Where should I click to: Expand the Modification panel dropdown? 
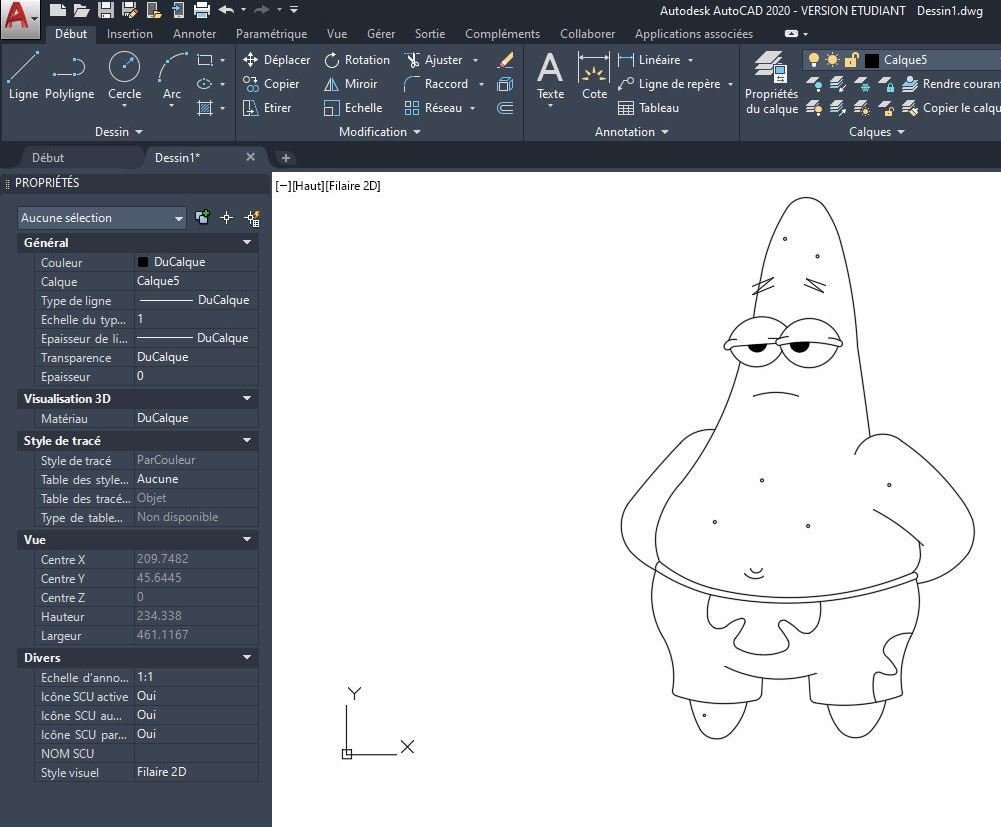(416, 132)
